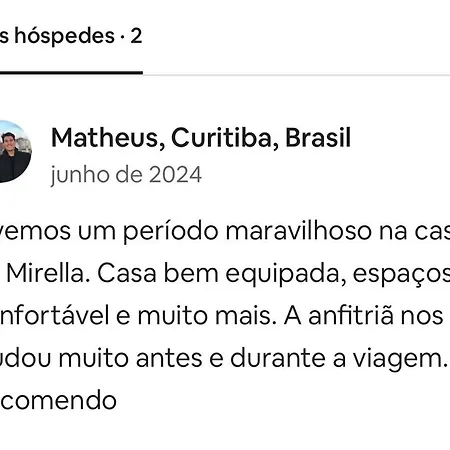
Task: Click the phrase Casa bem in review
Action: click(x=157, y=273)
